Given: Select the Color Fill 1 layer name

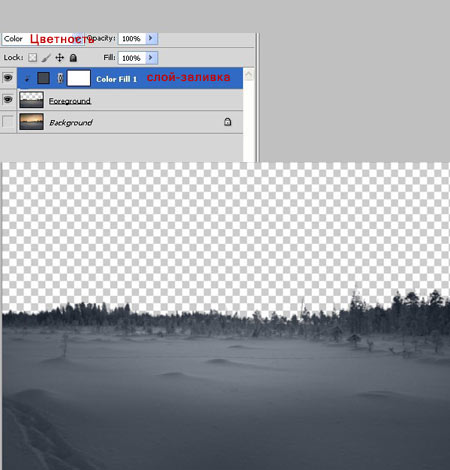Looking at the screenshot, I should point(116,79).
